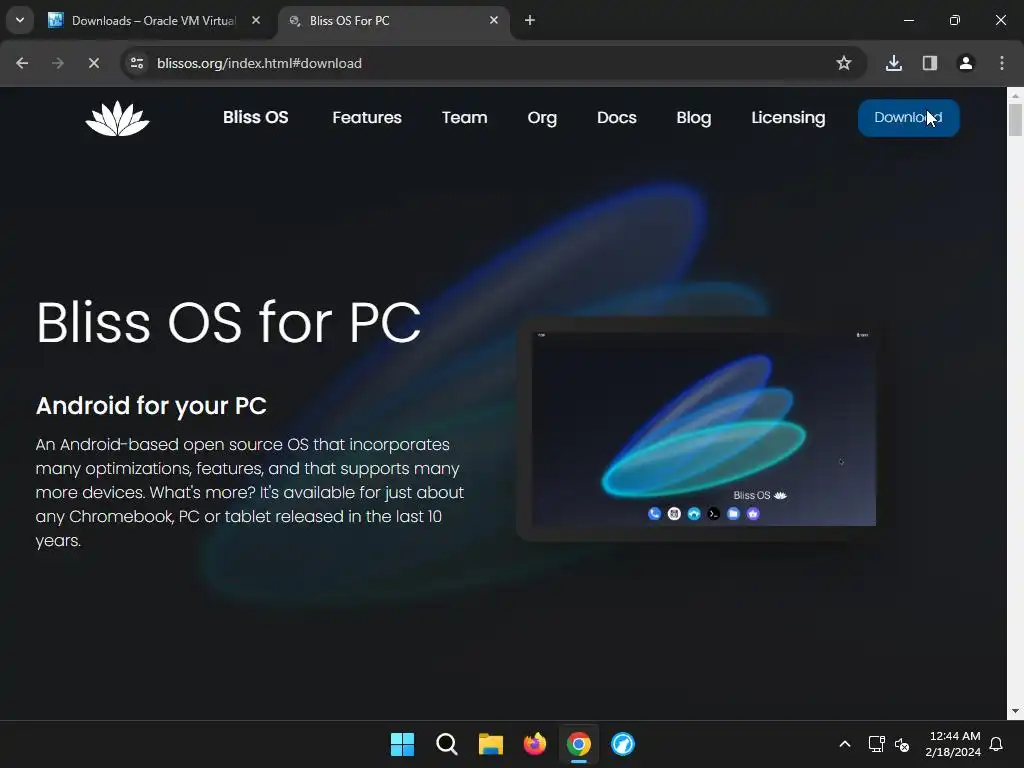Select Org in the site menu
The height and width of the screenshot is (768, 1024).
click(542, 118)
